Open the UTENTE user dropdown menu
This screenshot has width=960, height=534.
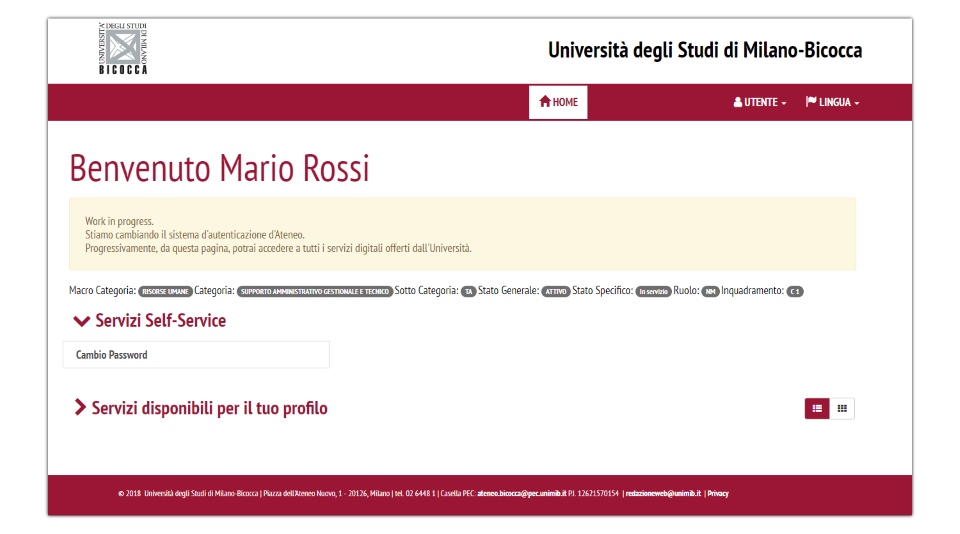[x=760, y=102]
